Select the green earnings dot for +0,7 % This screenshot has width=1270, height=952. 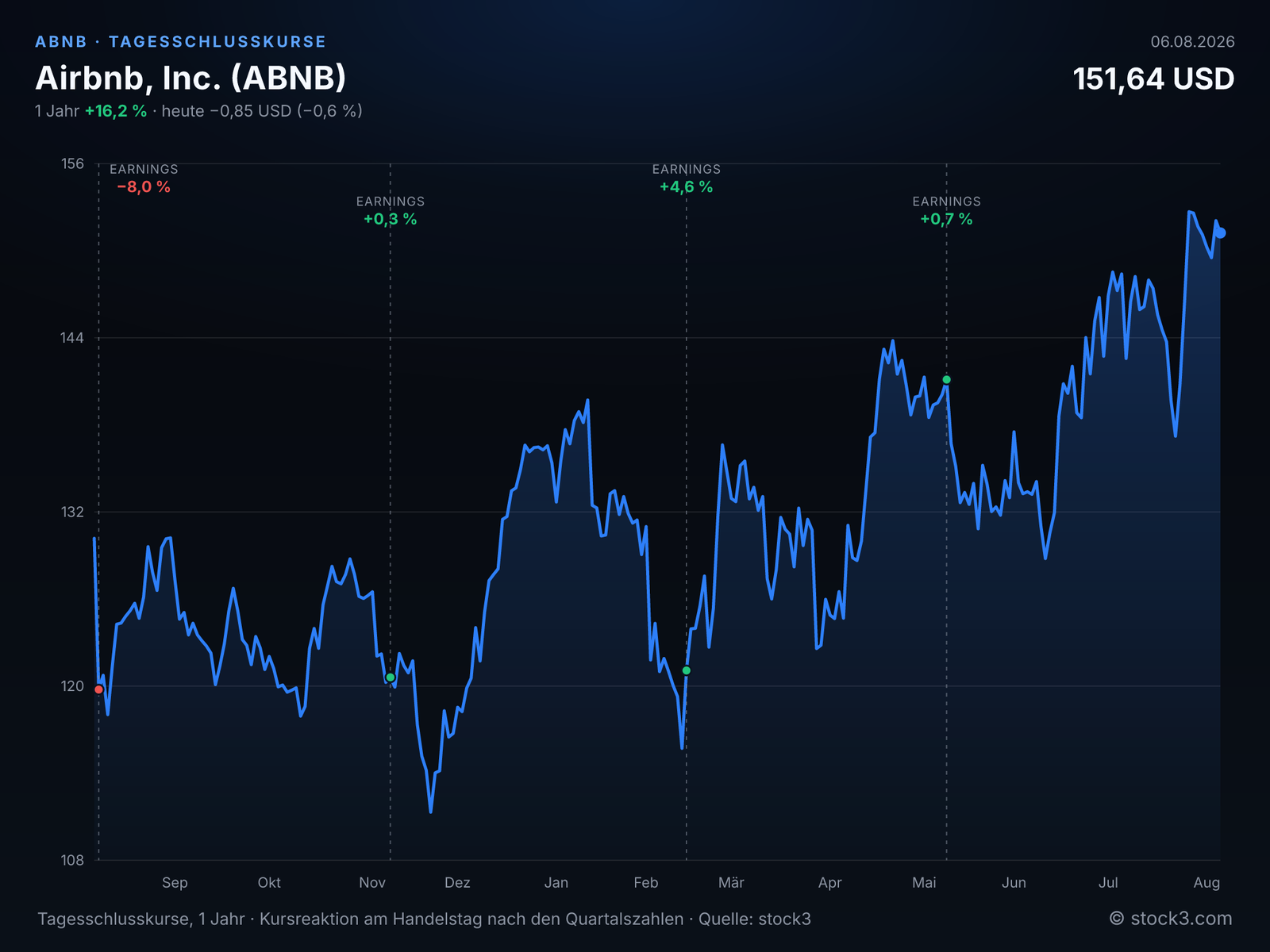(946, 380)
